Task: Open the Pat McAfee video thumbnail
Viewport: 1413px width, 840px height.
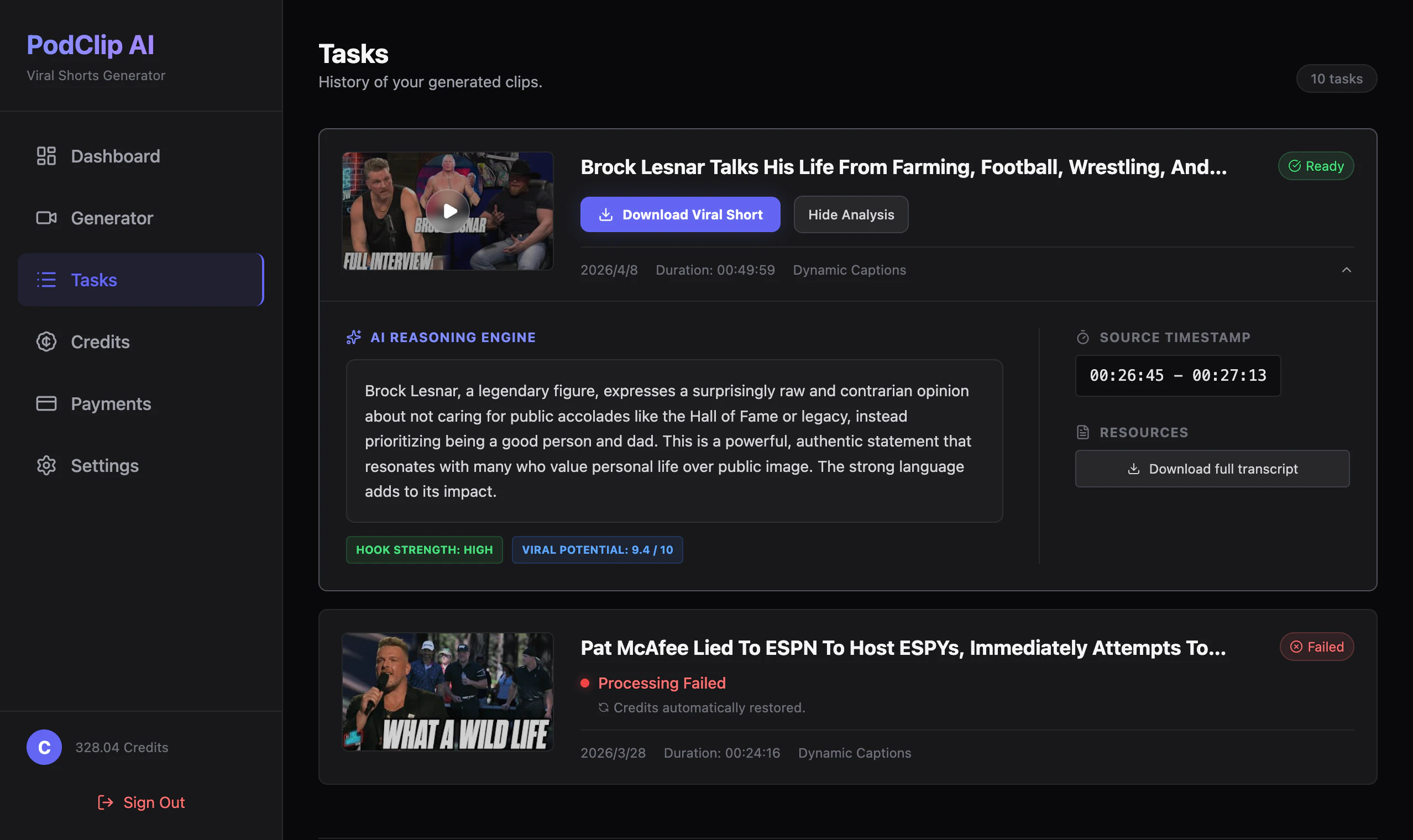Action: (x=448, y=692)
